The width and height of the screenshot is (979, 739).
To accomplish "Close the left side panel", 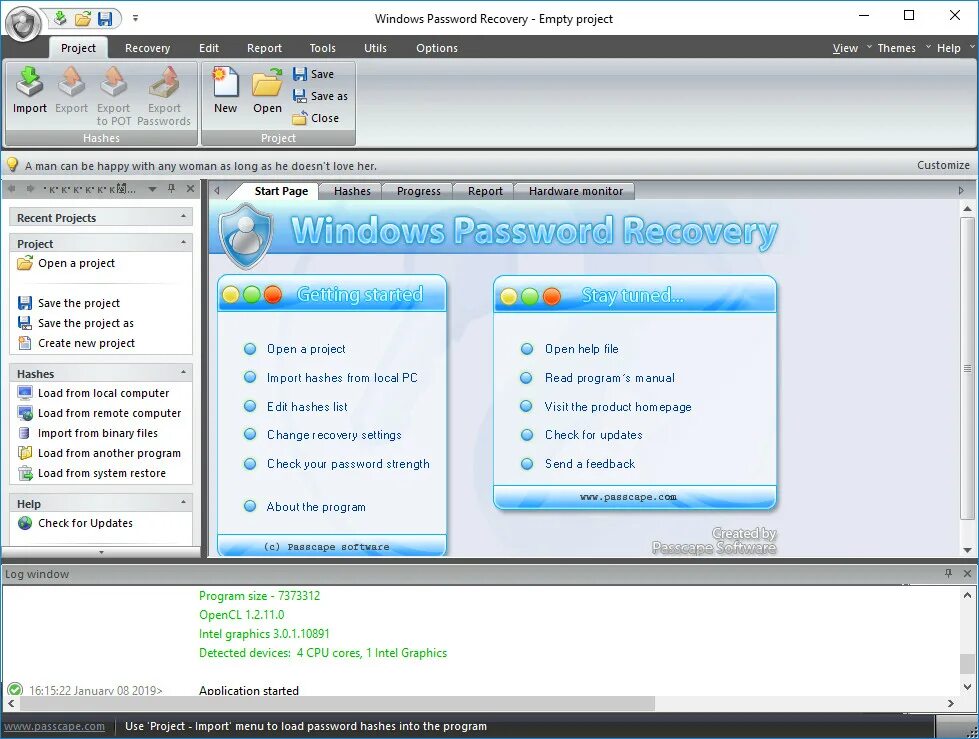I will pos(190,188).
